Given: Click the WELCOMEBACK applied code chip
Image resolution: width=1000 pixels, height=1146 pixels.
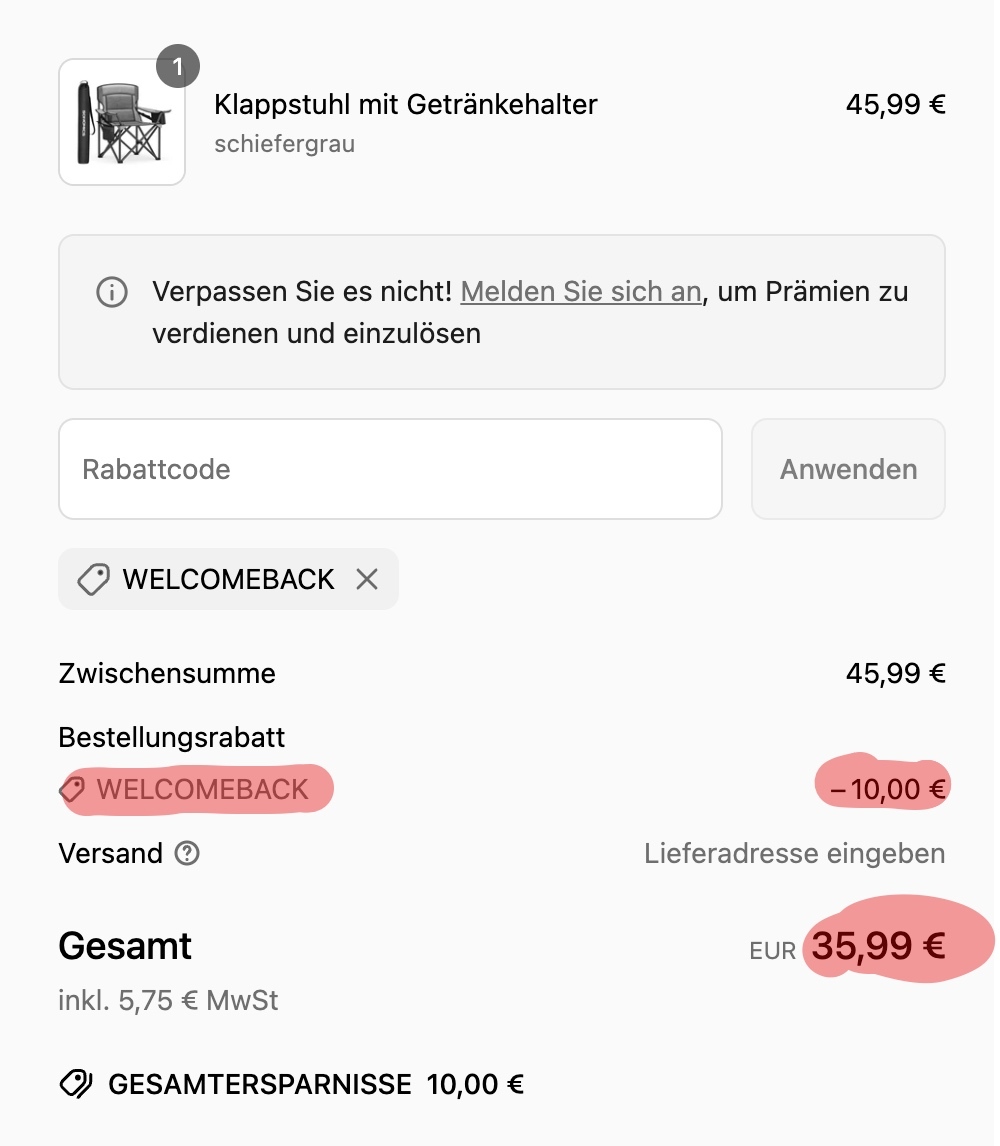Looking at the screenshot, I should [x=228, y=579].
